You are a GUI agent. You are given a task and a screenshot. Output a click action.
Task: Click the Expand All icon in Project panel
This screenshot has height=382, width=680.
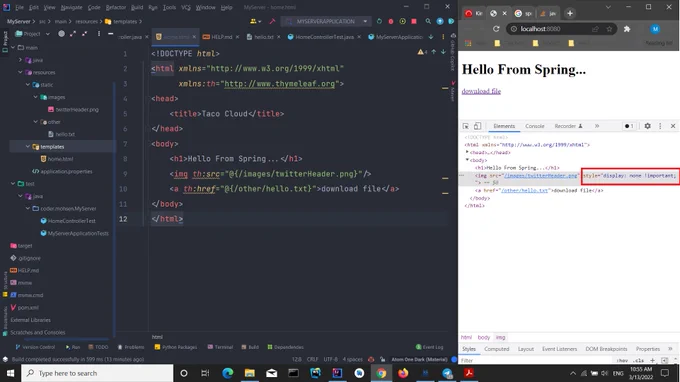[x=73, y=33]
